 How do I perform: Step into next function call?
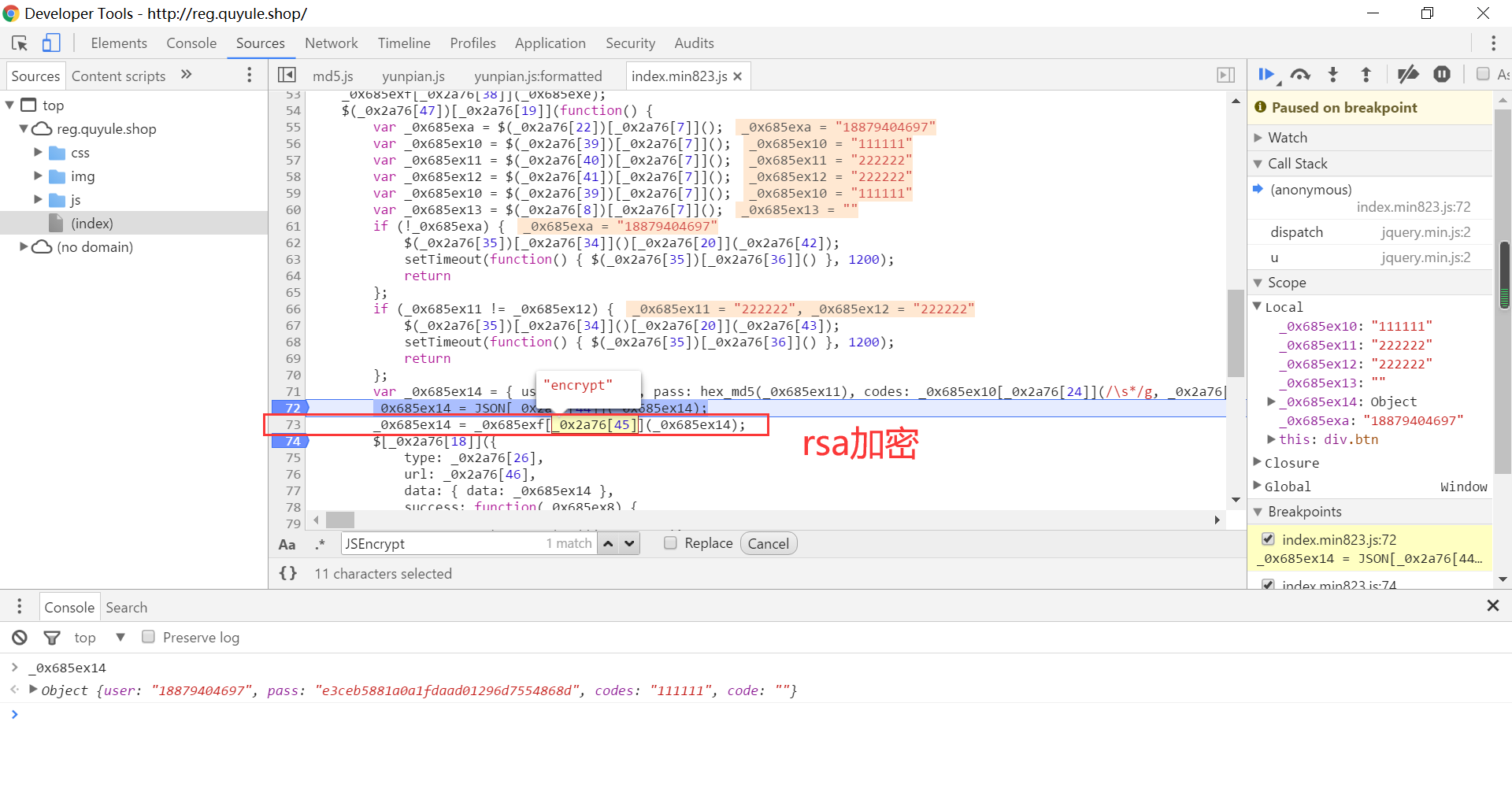point(1333,75)
